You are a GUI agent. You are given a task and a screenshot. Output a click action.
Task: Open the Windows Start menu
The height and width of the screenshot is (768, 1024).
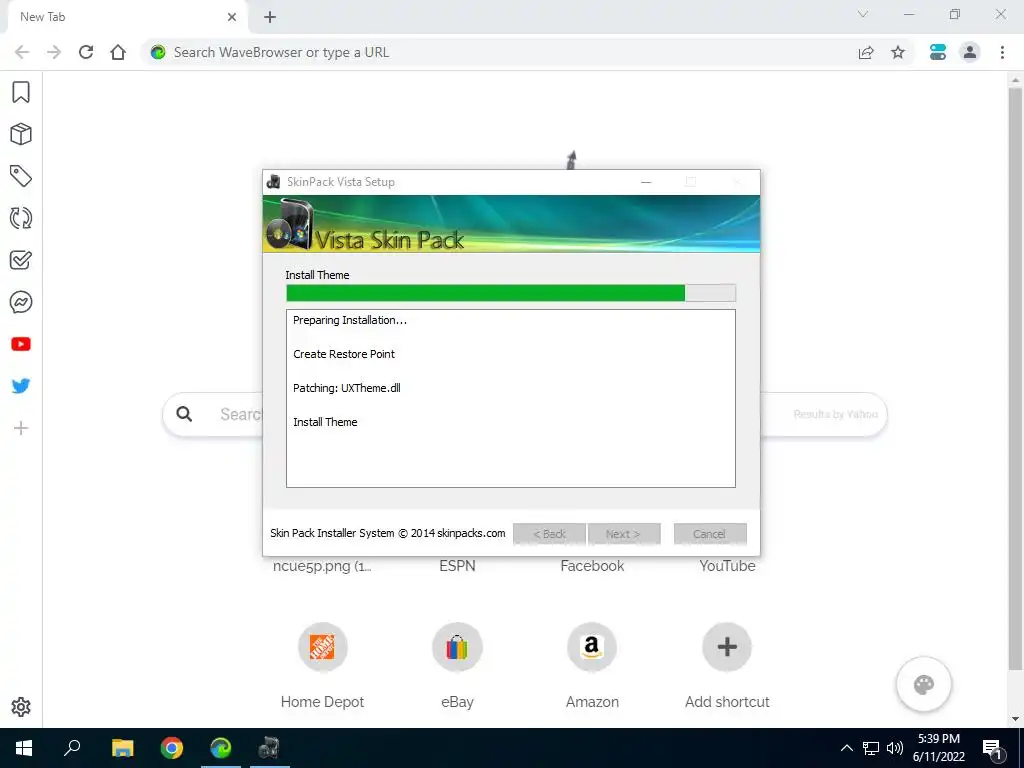[x=24, y=748]
